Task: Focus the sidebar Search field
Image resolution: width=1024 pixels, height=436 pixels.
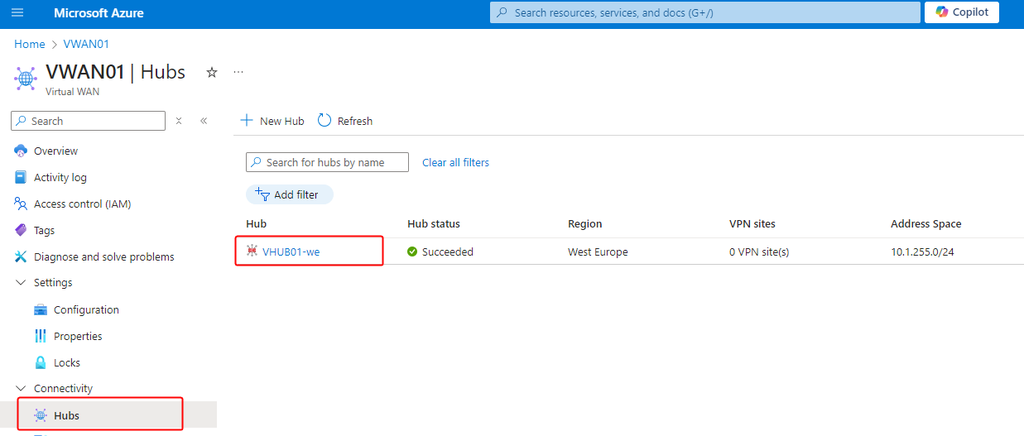Action: pyautogui.click(x=88, y=121)
